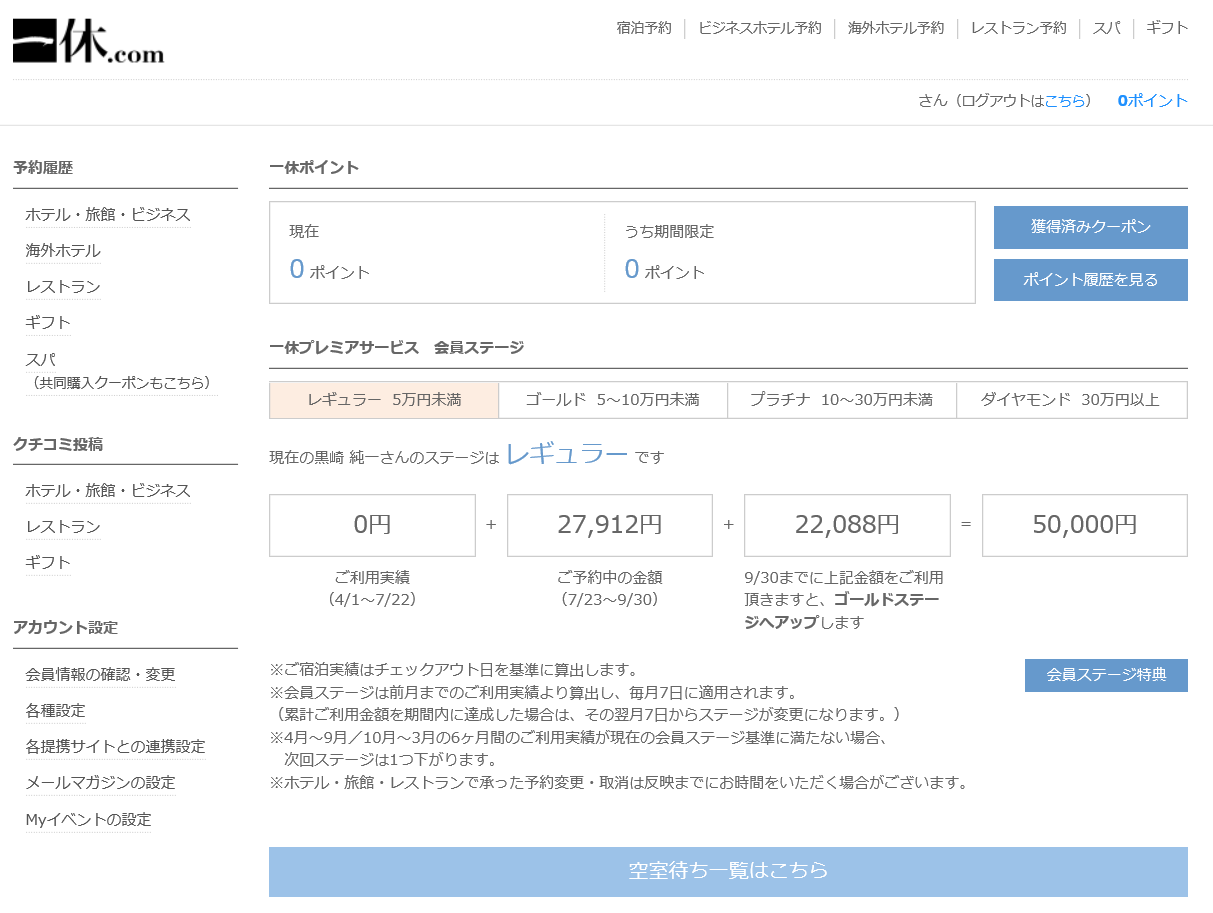Open メールマガジンの設定

tap(100, 783)
